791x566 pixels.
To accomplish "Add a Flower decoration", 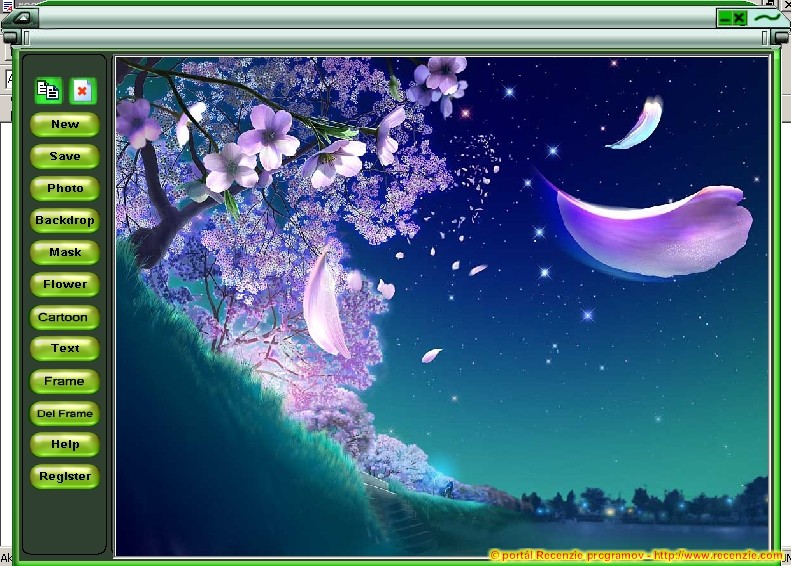I will (x=65, y=285).
